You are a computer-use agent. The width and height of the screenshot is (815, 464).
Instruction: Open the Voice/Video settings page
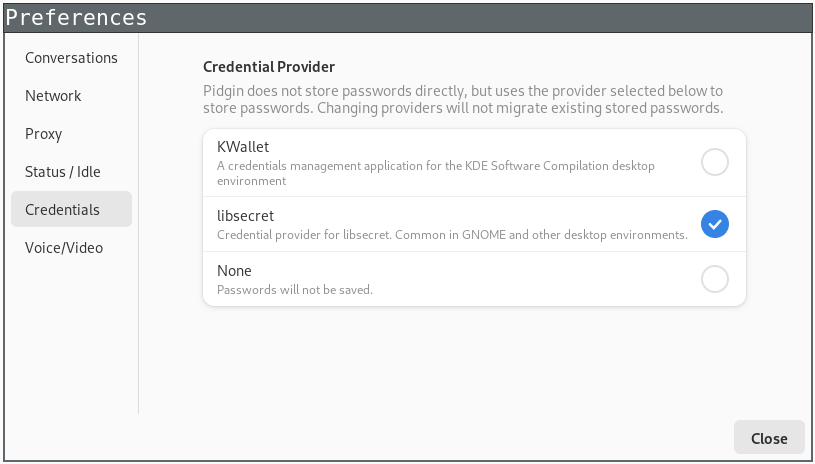64,248
